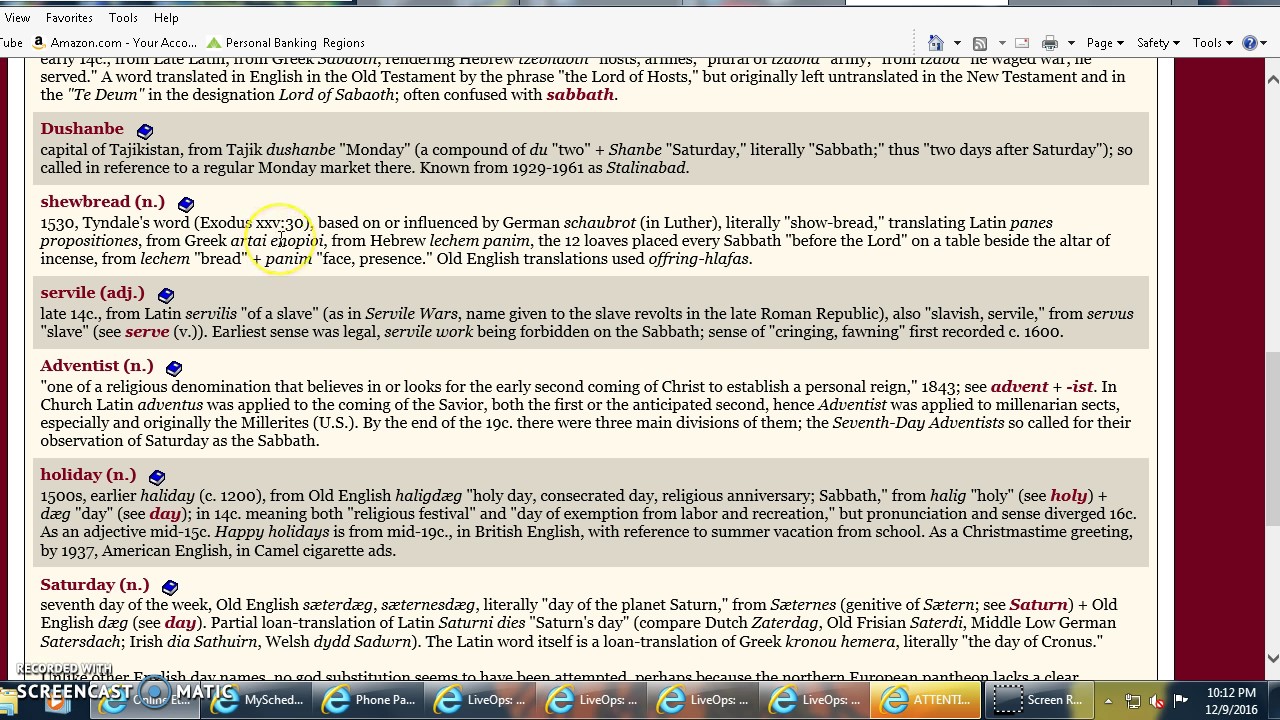Click the muted volume speaker icon
Screen dimensions: 1280x720
click(x=1157, y=700)
